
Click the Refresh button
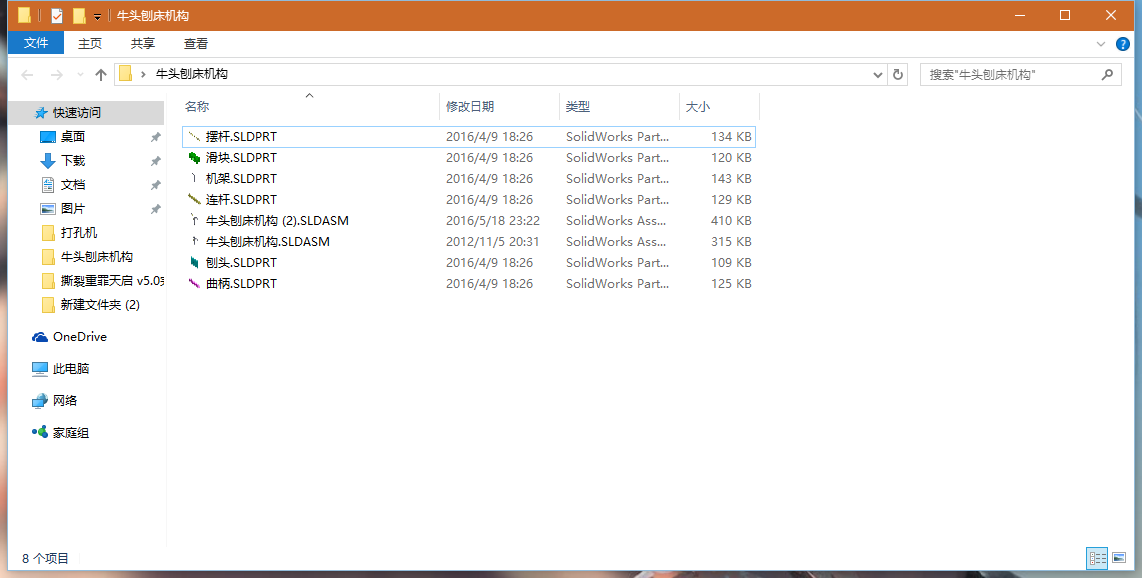(897, 74)
